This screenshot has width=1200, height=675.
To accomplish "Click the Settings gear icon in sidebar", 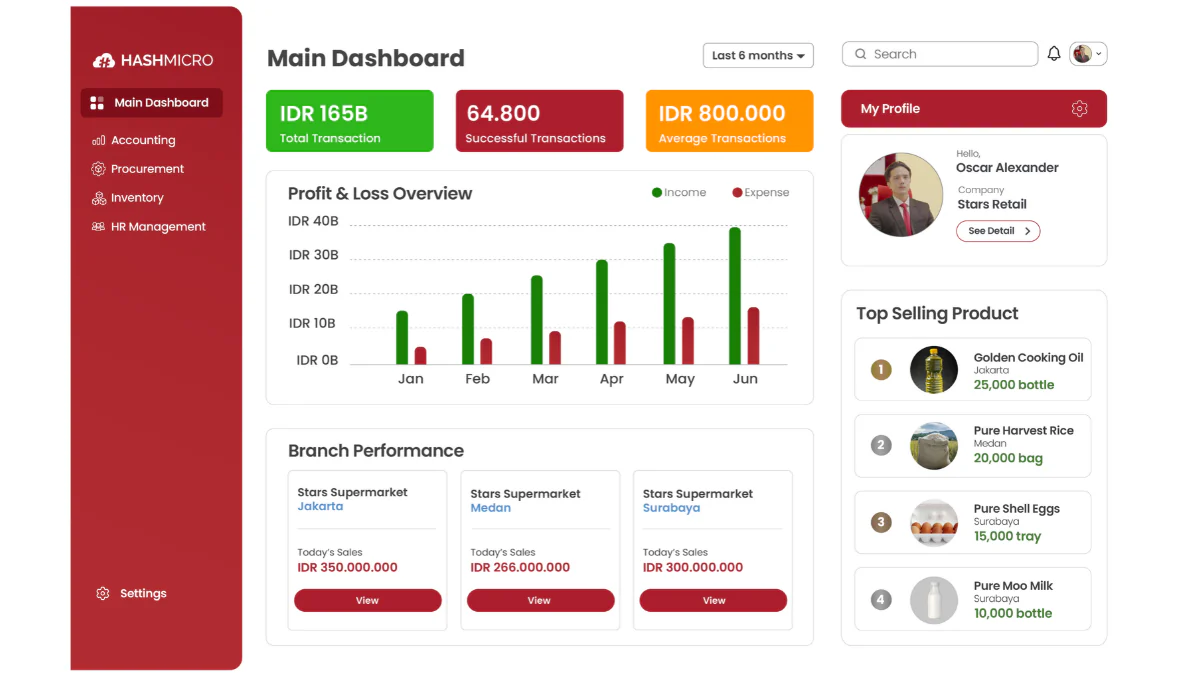I will [x=103, y=594].
